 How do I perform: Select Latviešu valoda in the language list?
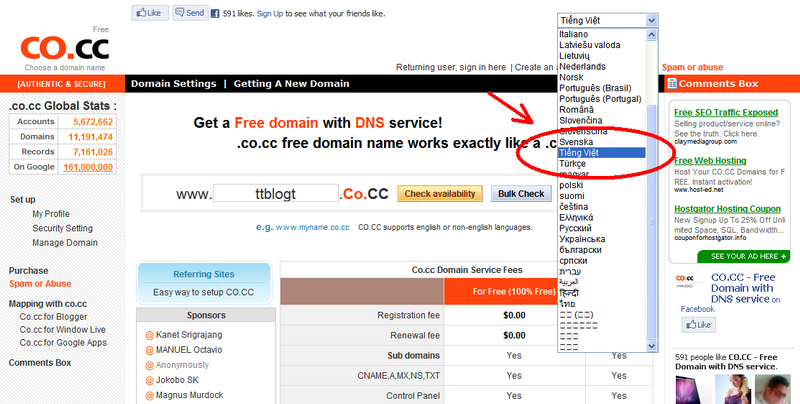[x=589, y=45]
